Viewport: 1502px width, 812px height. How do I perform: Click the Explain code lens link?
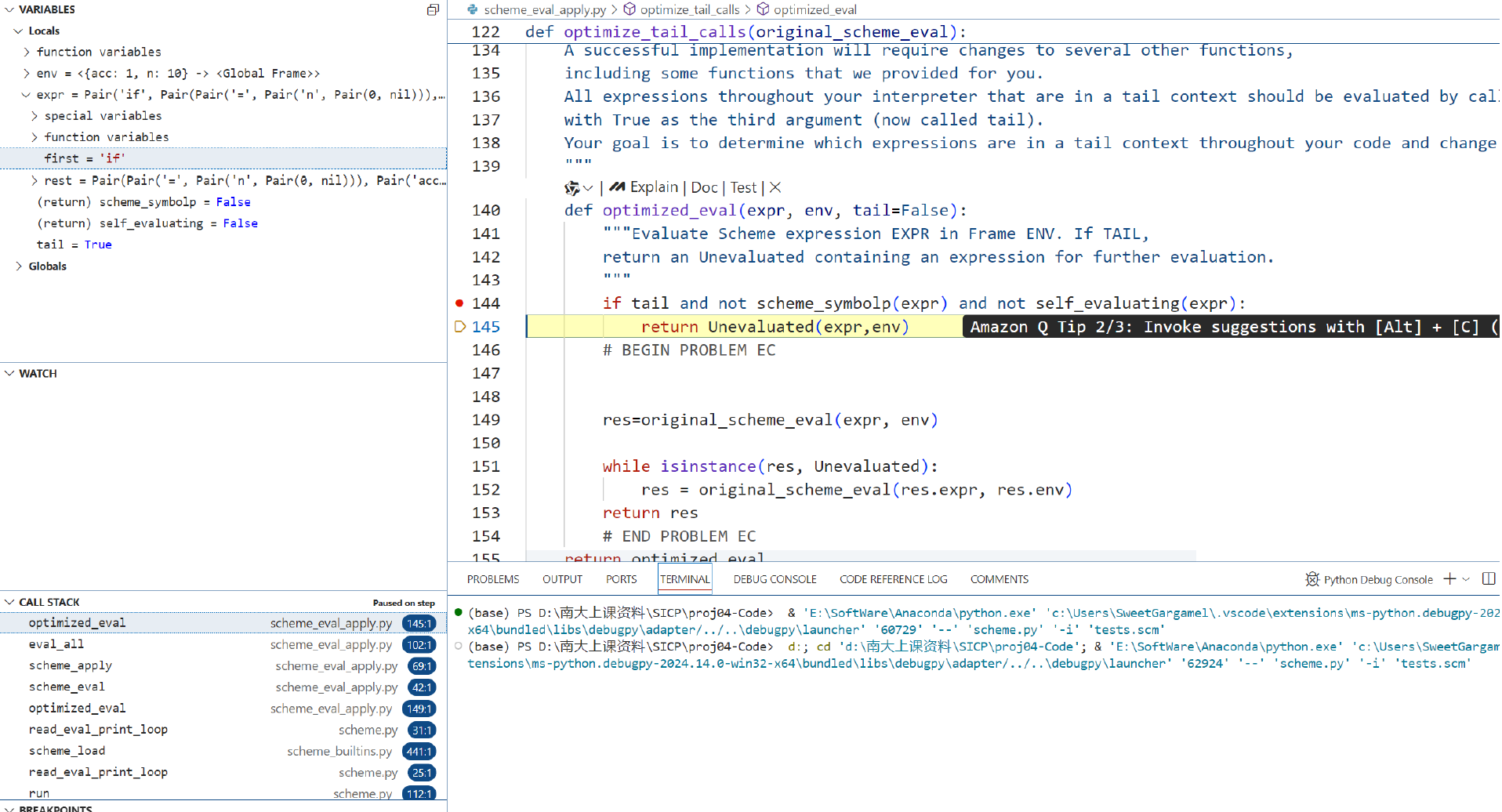654,187
